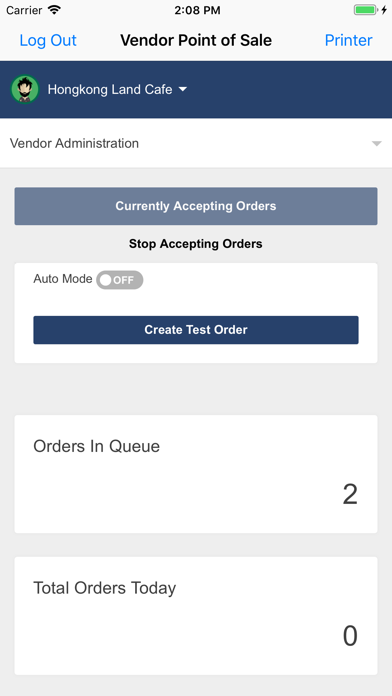Click the Create Test Order button
The width and height of the screenshot is (392, 696).
point(196,330)
